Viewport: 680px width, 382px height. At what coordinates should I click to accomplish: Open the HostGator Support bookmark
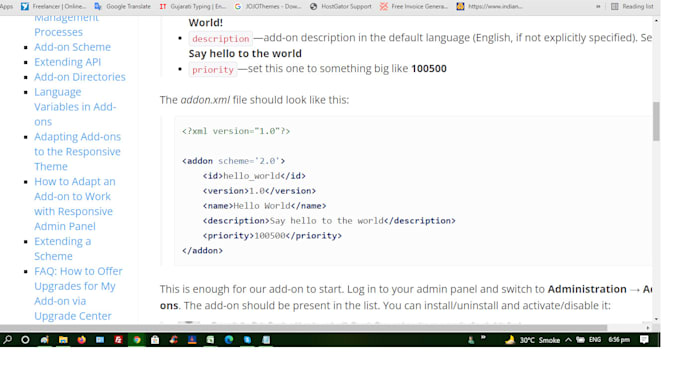340,7
